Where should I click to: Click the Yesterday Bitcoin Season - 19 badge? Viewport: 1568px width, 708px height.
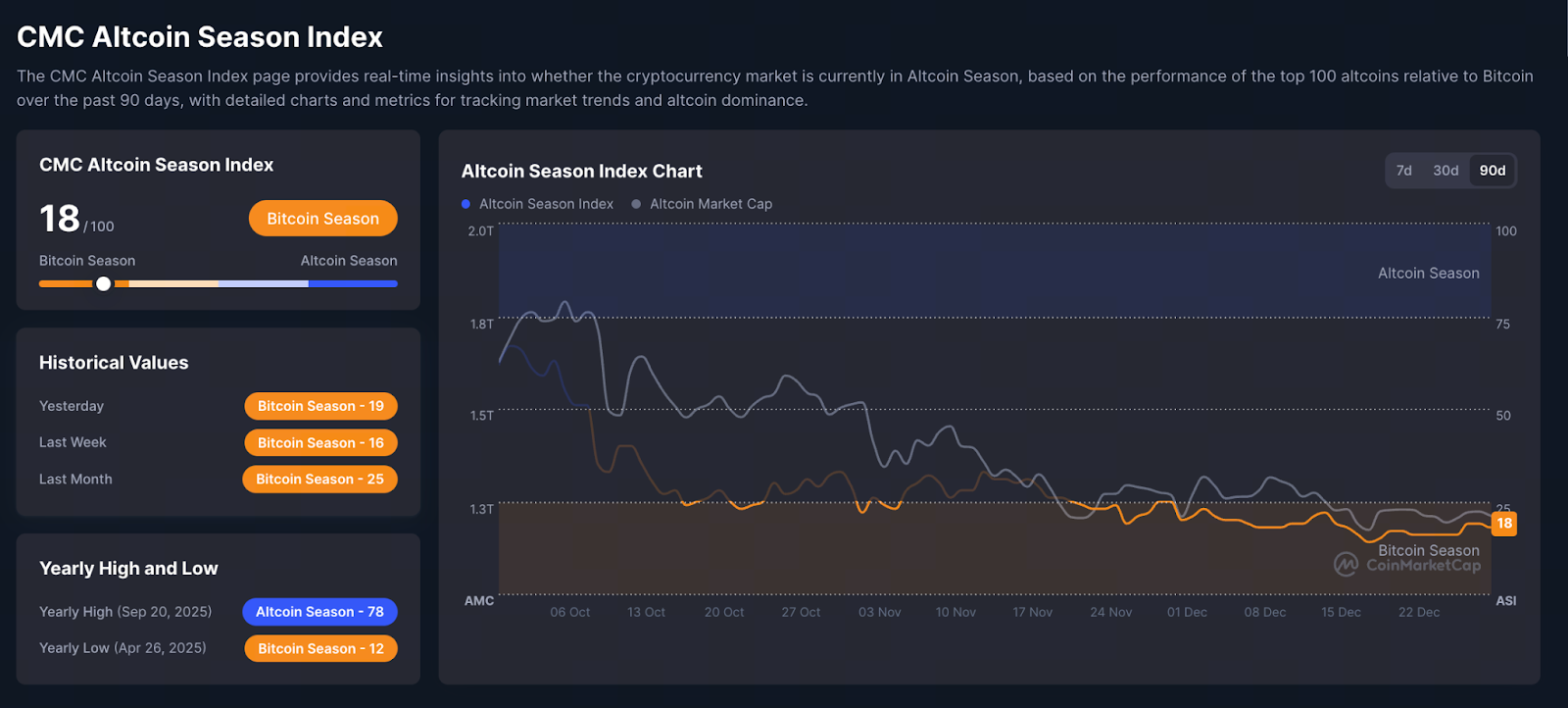320,406
